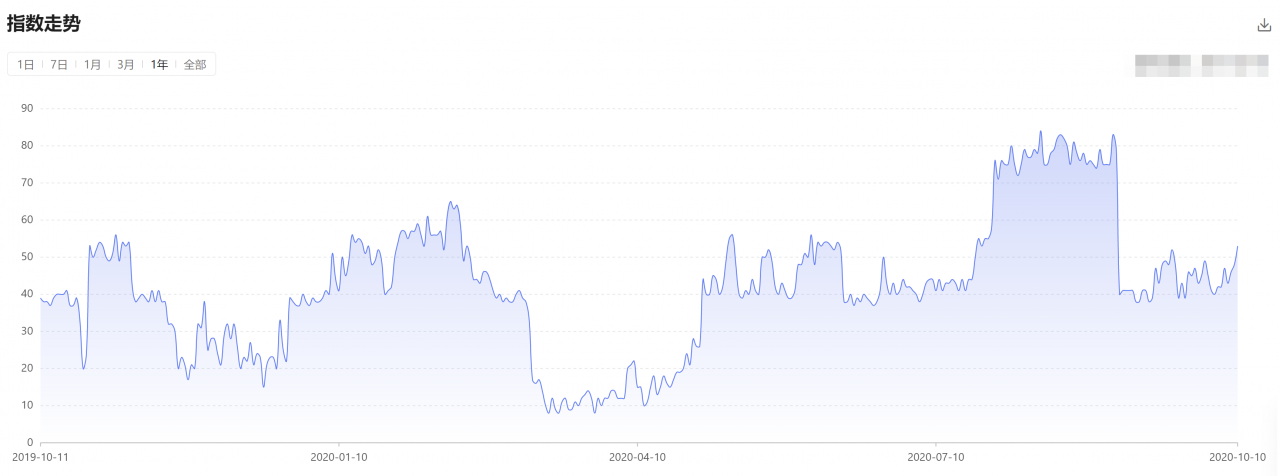
Task: Click the download chart icon
Action: point(1264,26)
